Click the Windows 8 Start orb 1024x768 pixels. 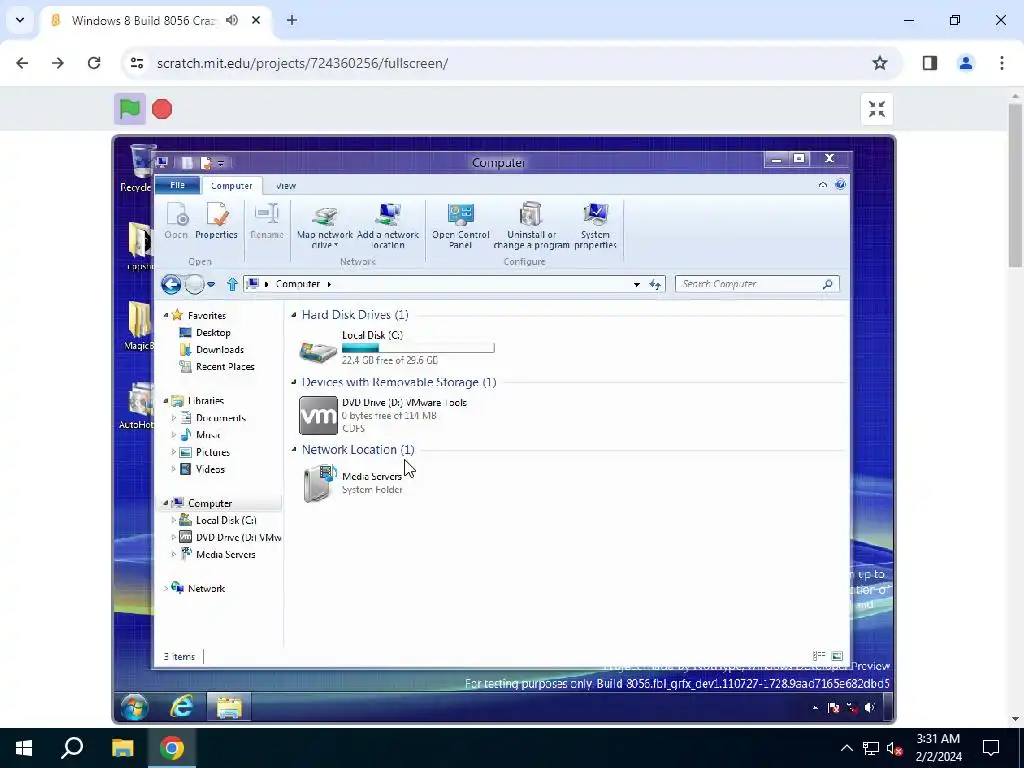click(x=135, y=707)
